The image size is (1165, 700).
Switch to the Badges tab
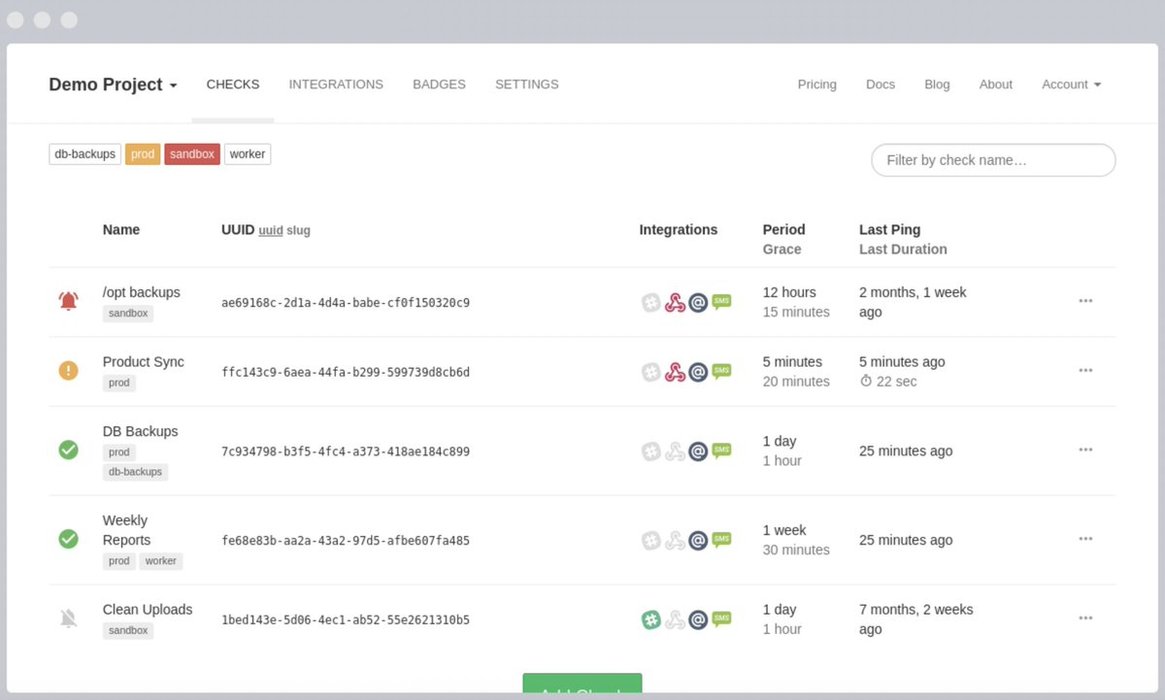point(439,85)
